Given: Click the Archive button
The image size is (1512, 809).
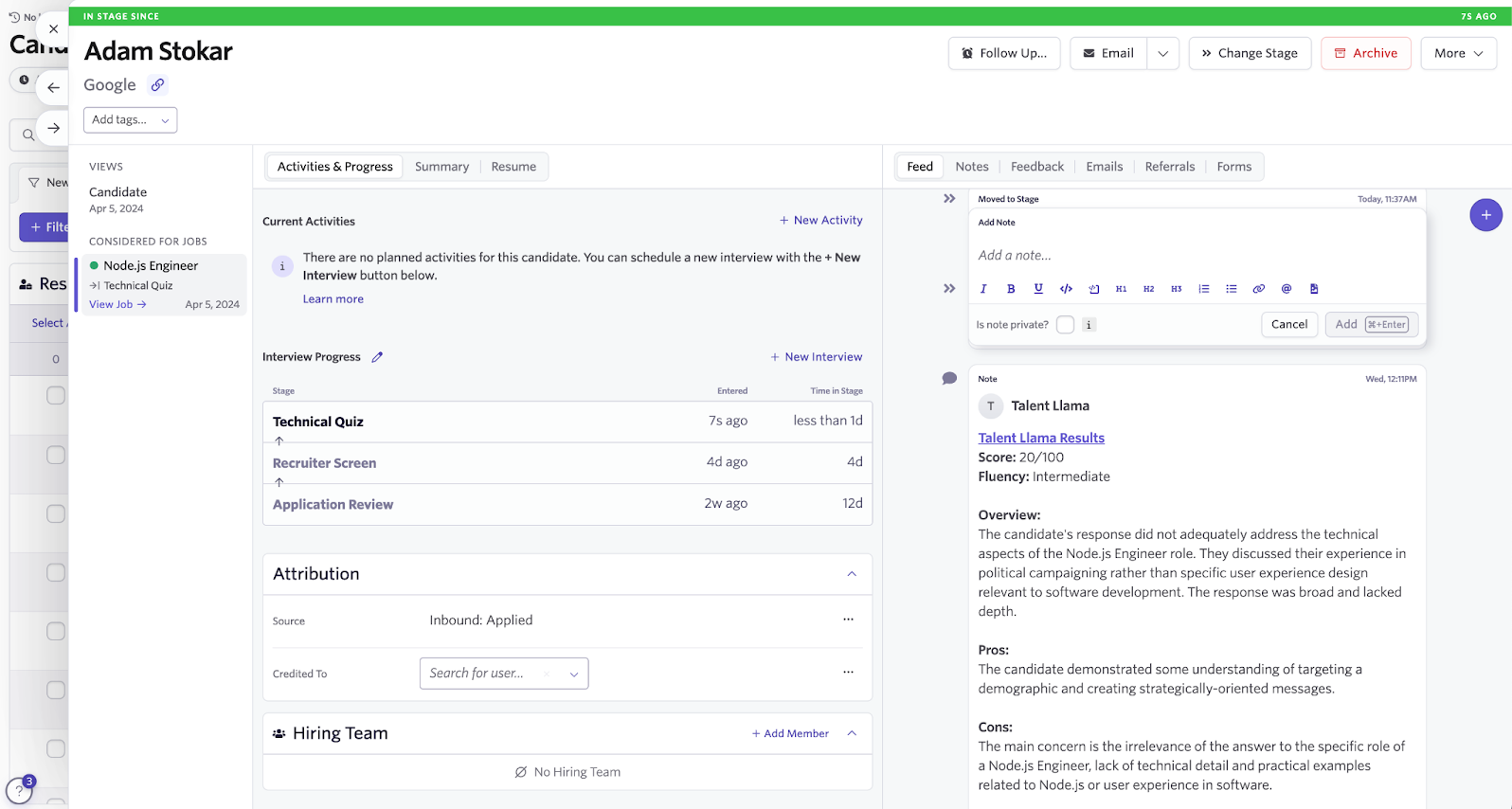Looking at the screenshot, I should pyautogui.click(x=1365, y=54).
